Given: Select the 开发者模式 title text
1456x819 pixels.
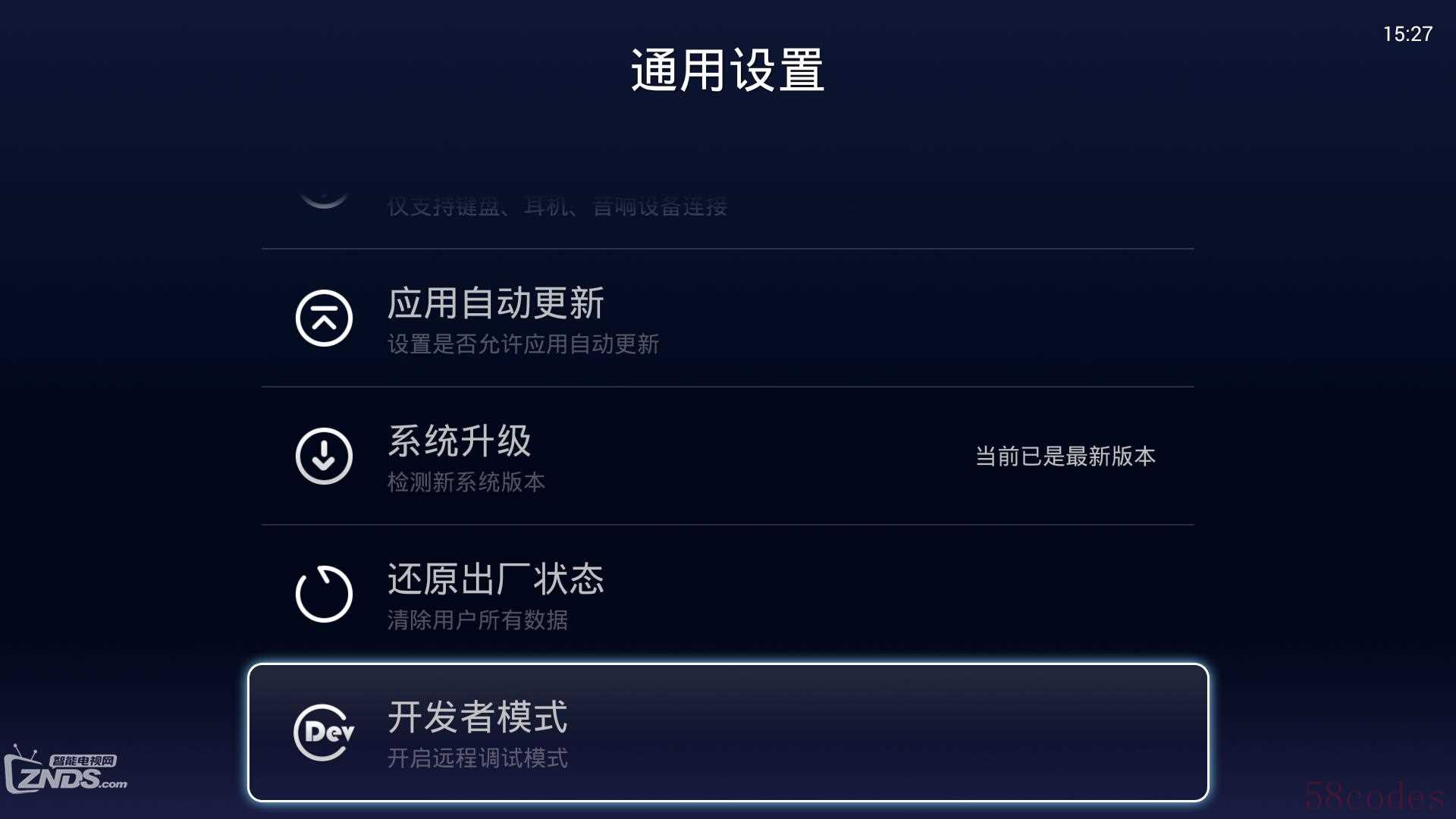Looking at the screenshot, I should click(478, 717).
